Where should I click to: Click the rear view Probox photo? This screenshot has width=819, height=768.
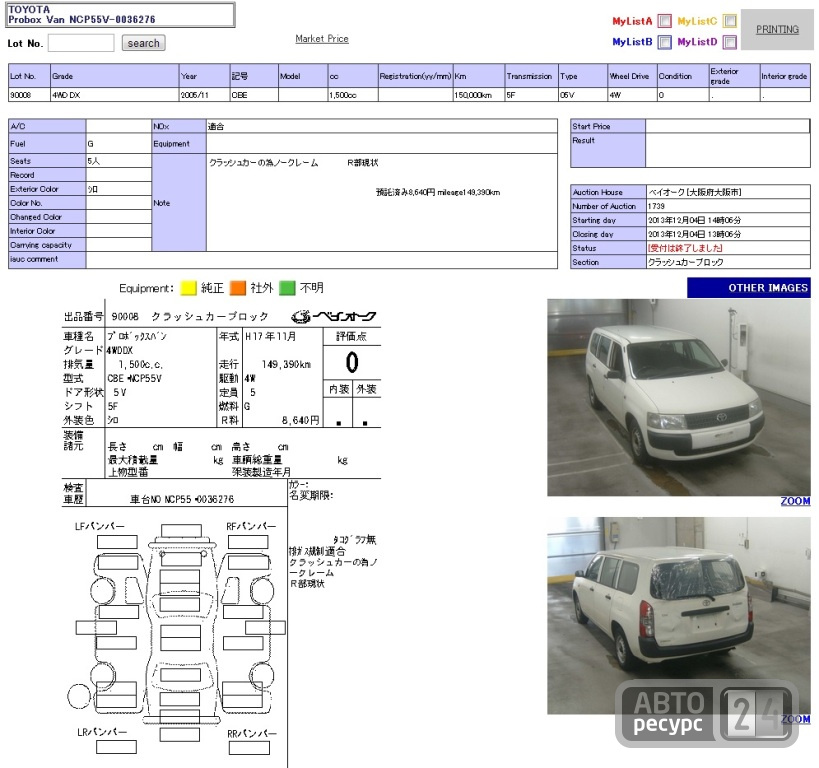[678, 615]
